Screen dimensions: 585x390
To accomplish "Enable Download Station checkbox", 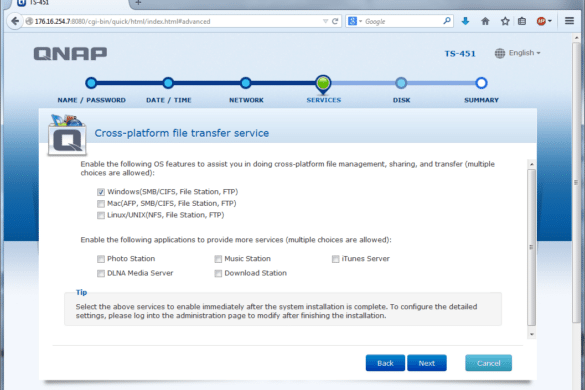I will coord(218,274).
